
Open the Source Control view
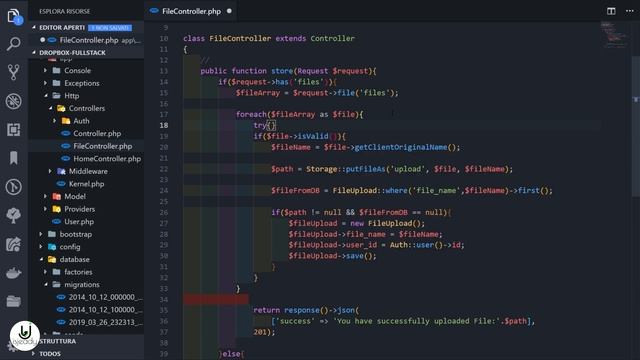(x=13, y=72)
